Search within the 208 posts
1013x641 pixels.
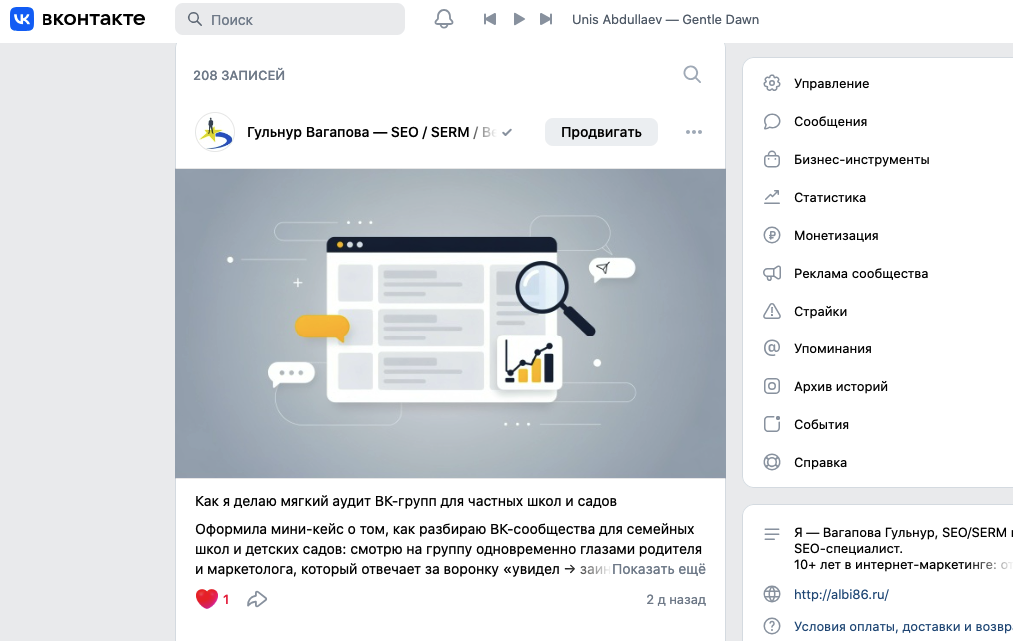click(x=692, y=74)
